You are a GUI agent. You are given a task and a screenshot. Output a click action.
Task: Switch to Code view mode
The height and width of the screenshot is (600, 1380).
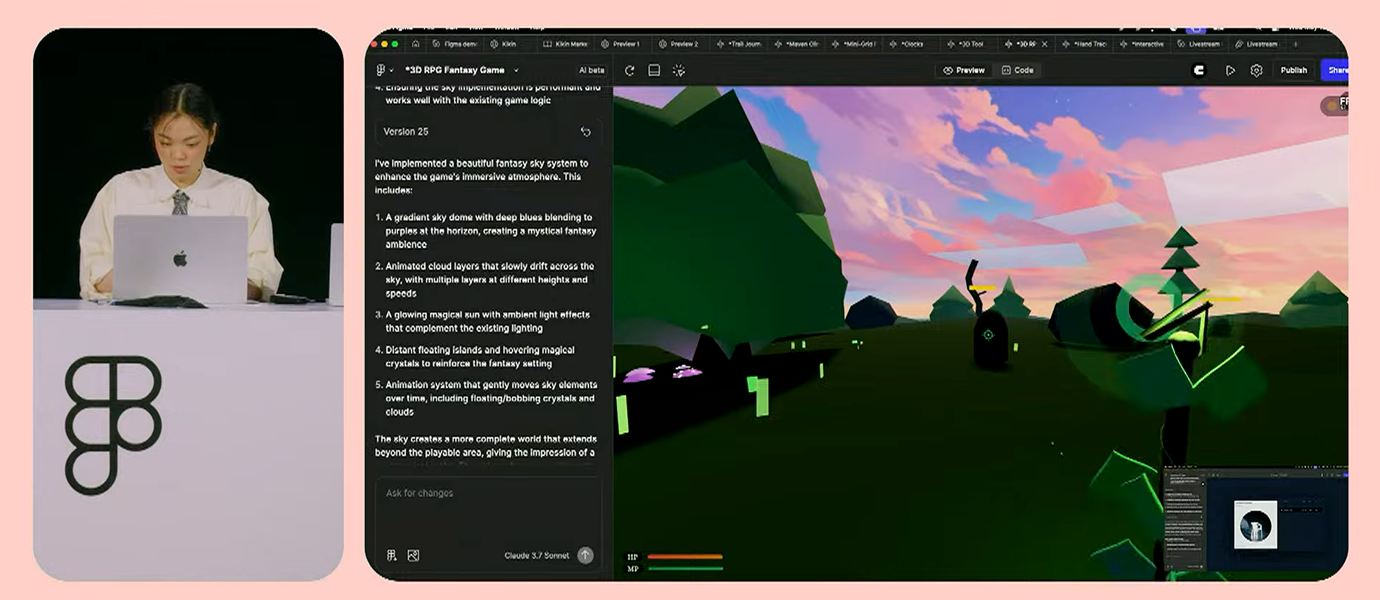(1017, 70)
